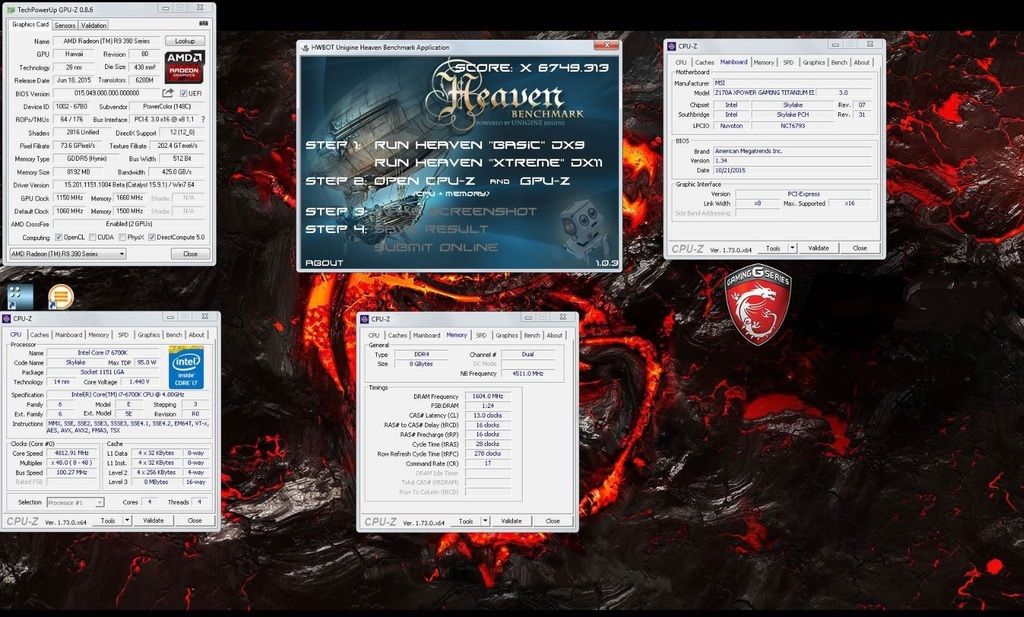Screen dimensions: 1024x617
Task: Click SAVE RESULT in Heaven window
Action: pyautogui.click(x=431, y=229)
